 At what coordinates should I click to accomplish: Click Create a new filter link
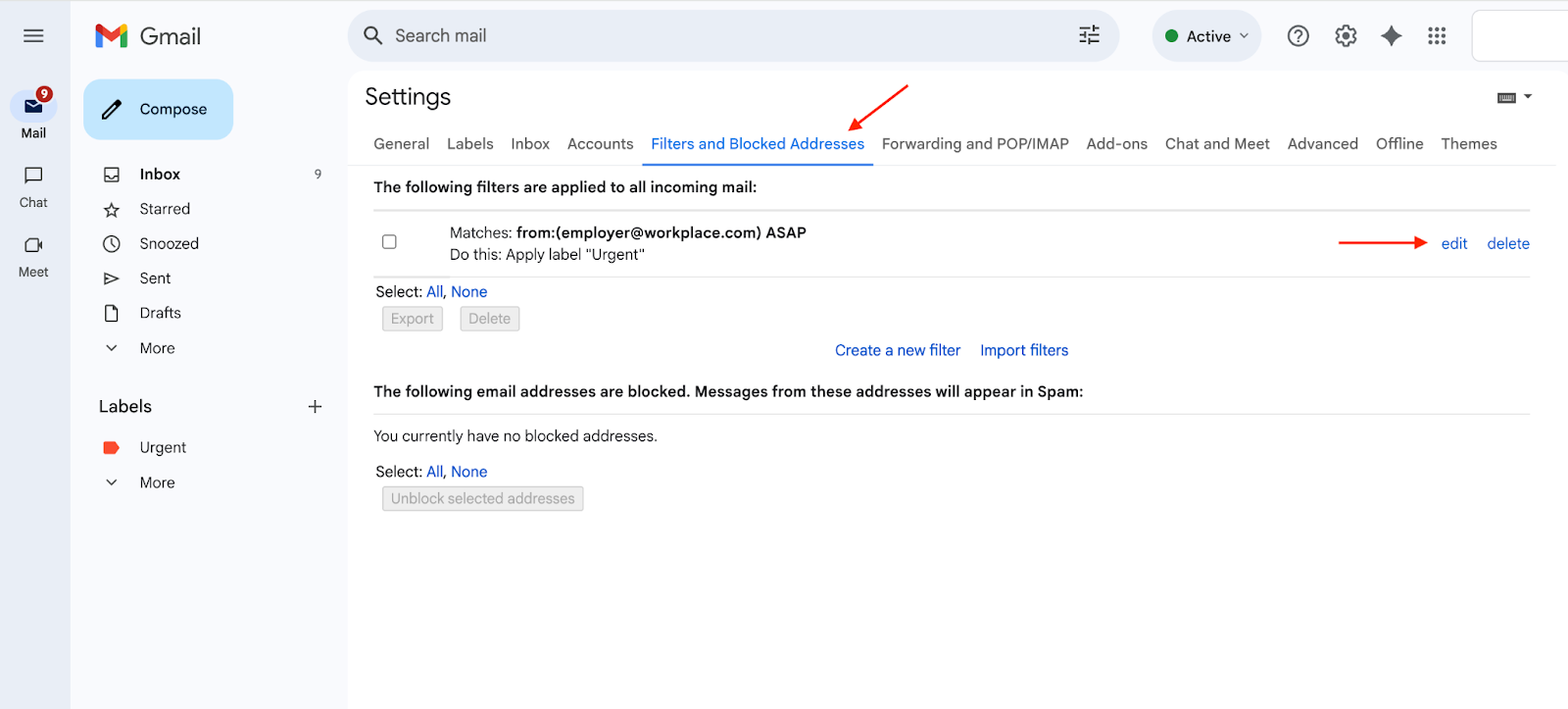(897, 351)
